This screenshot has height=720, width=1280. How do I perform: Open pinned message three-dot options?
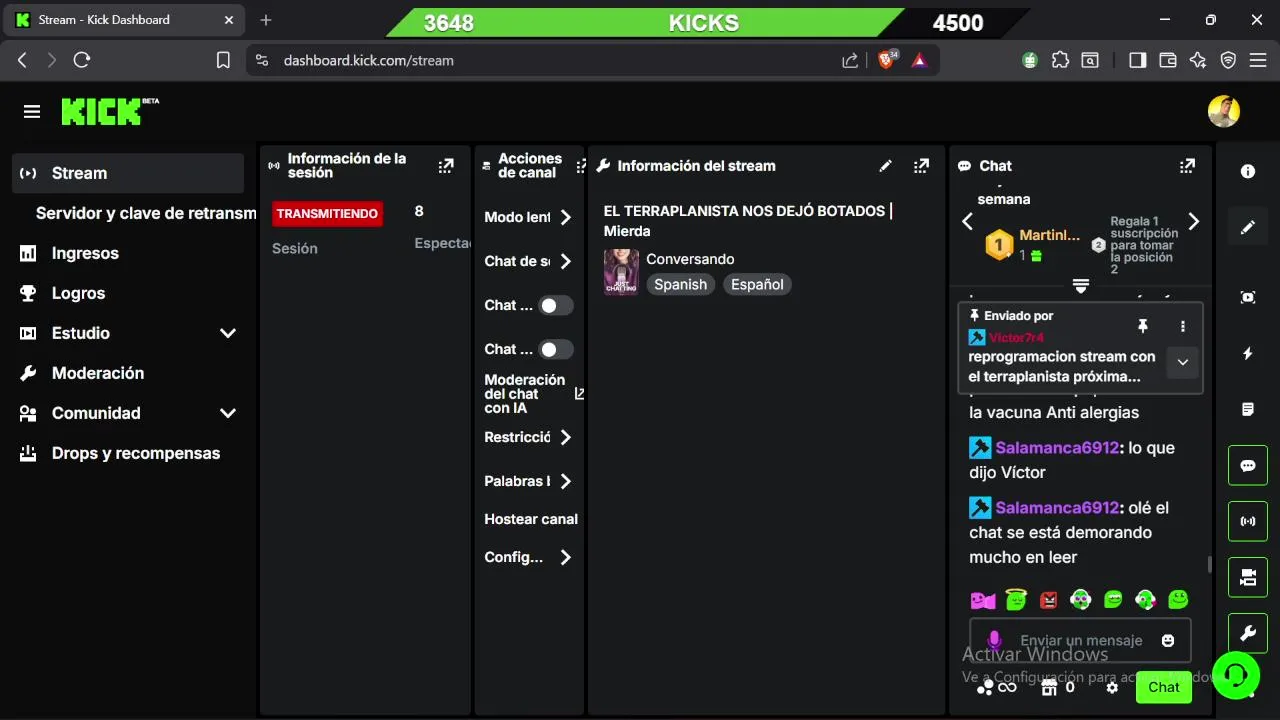pos(1183,326)
